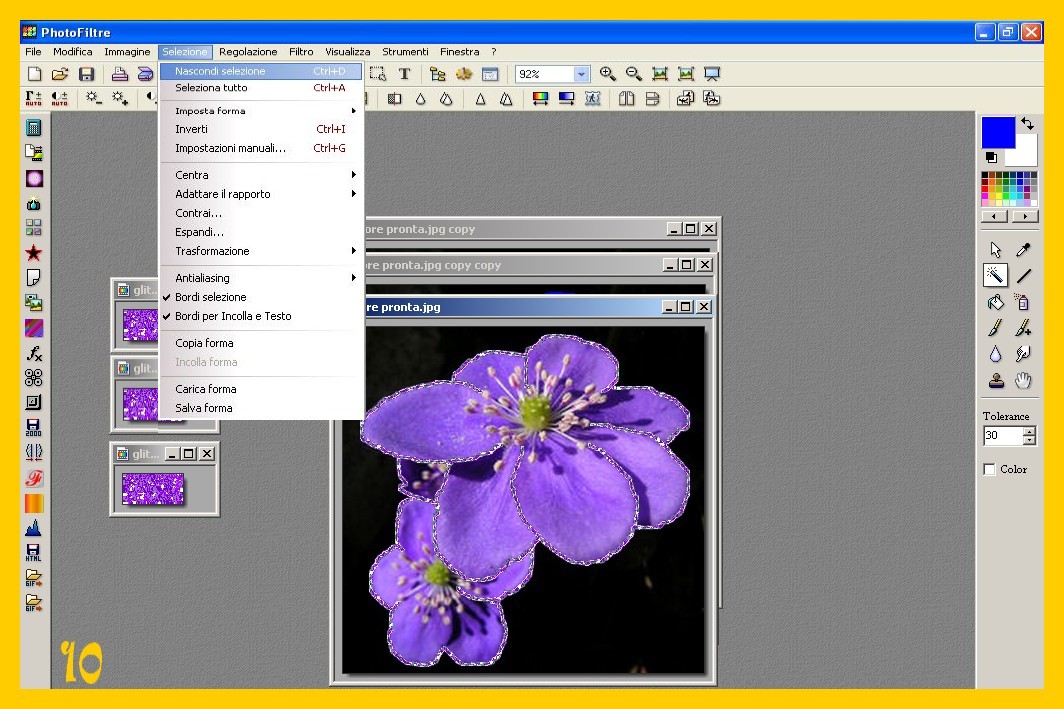Select the Paint Bucket fill tool
This screenshot has height=709, width=1064.
995,302
